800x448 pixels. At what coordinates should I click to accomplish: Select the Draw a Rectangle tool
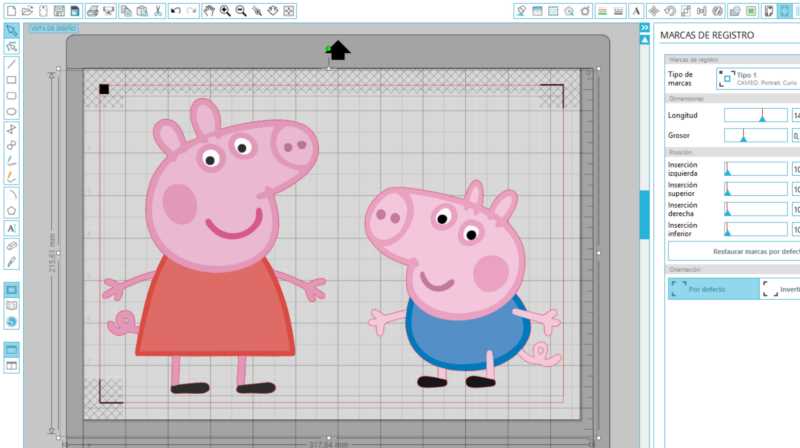(11, 80)
